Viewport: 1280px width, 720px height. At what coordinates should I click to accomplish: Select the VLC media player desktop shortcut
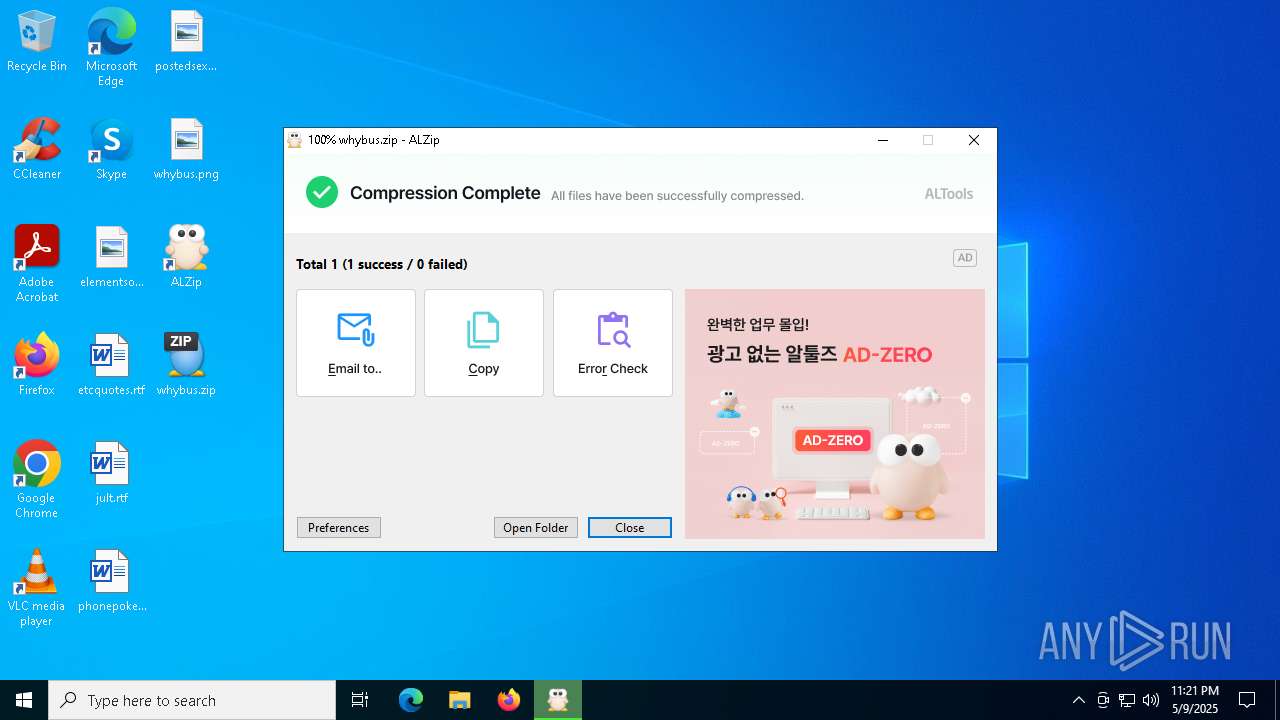pyautogui.click(x=37, y=588)
